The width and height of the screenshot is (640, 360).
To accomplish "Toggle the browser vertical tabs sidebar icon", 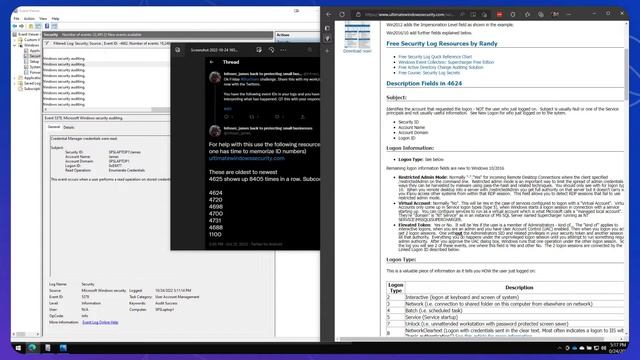I will point(327,28).
